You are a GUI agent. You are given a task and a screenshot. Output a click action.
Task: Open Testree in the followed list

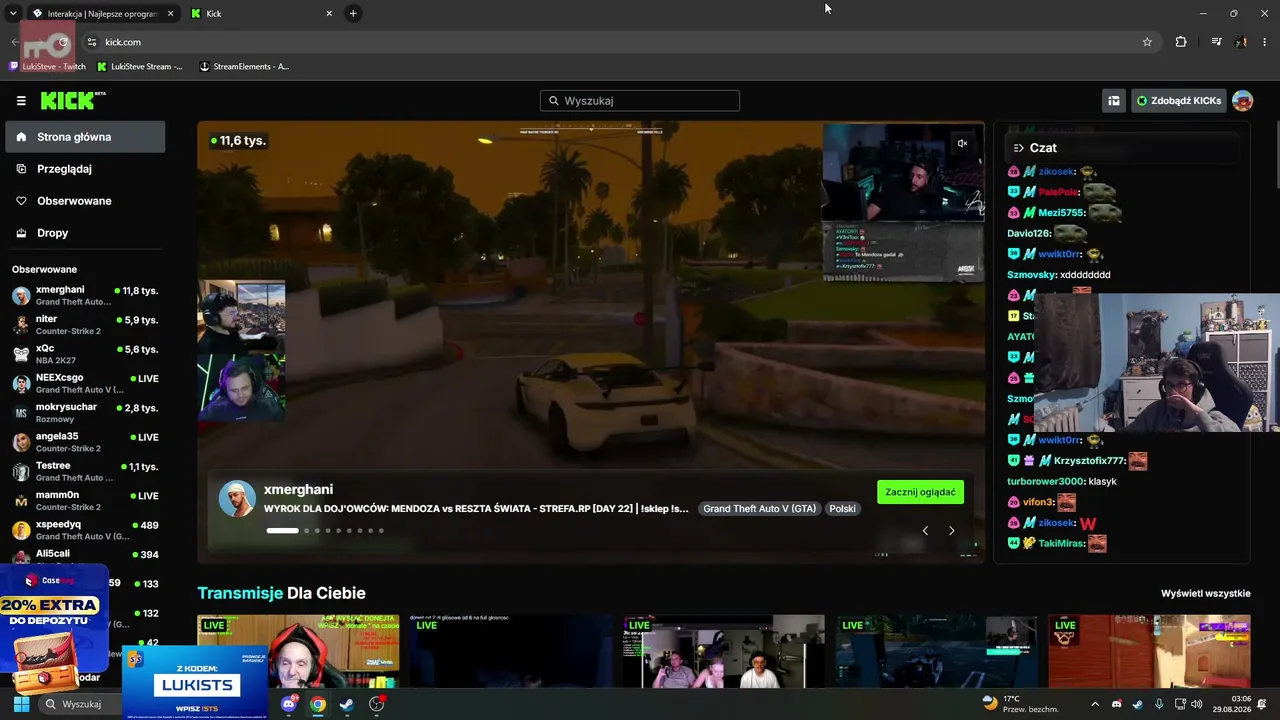(x=85, y=471)
